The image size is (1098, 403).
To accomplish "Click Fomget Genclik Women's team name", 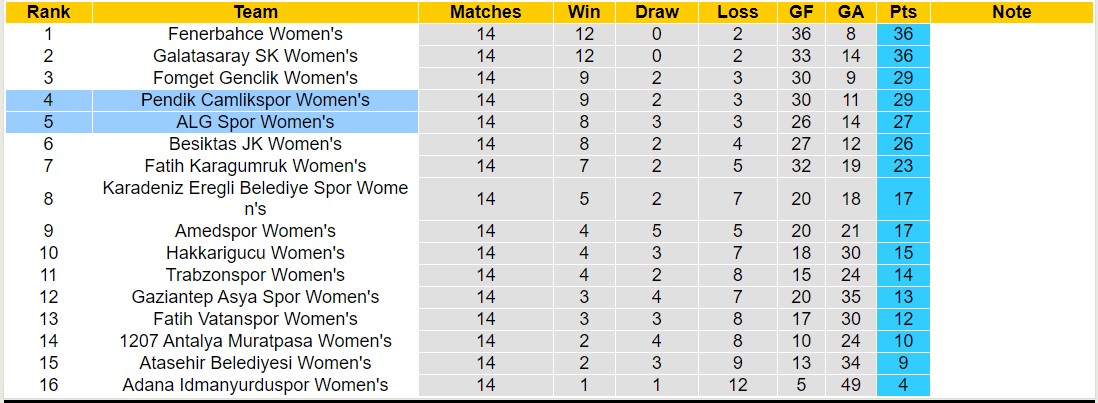I will [x=255, y=78].
